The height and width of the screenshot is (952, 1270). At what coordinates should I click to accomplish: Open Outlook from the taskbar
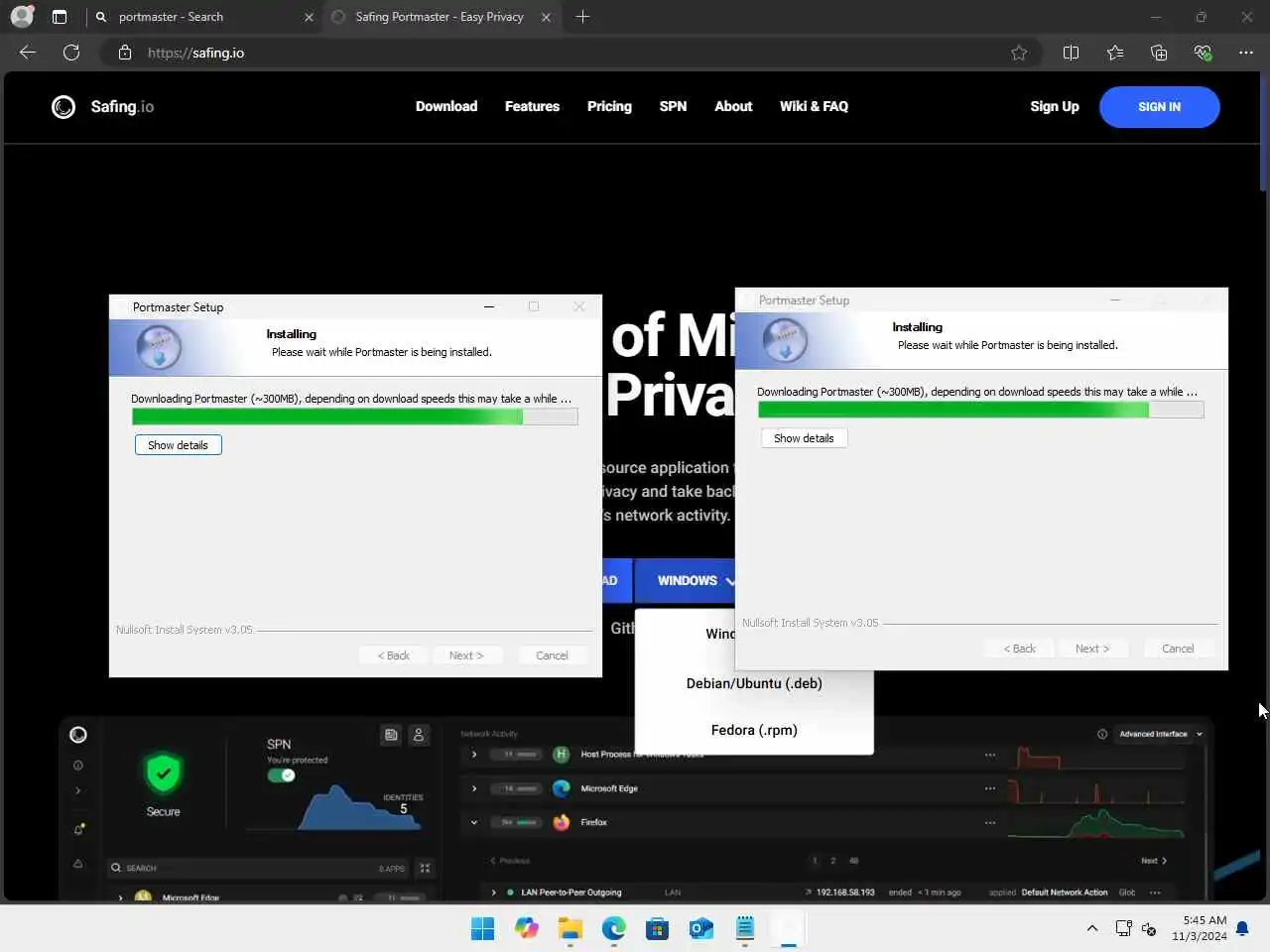700,928
